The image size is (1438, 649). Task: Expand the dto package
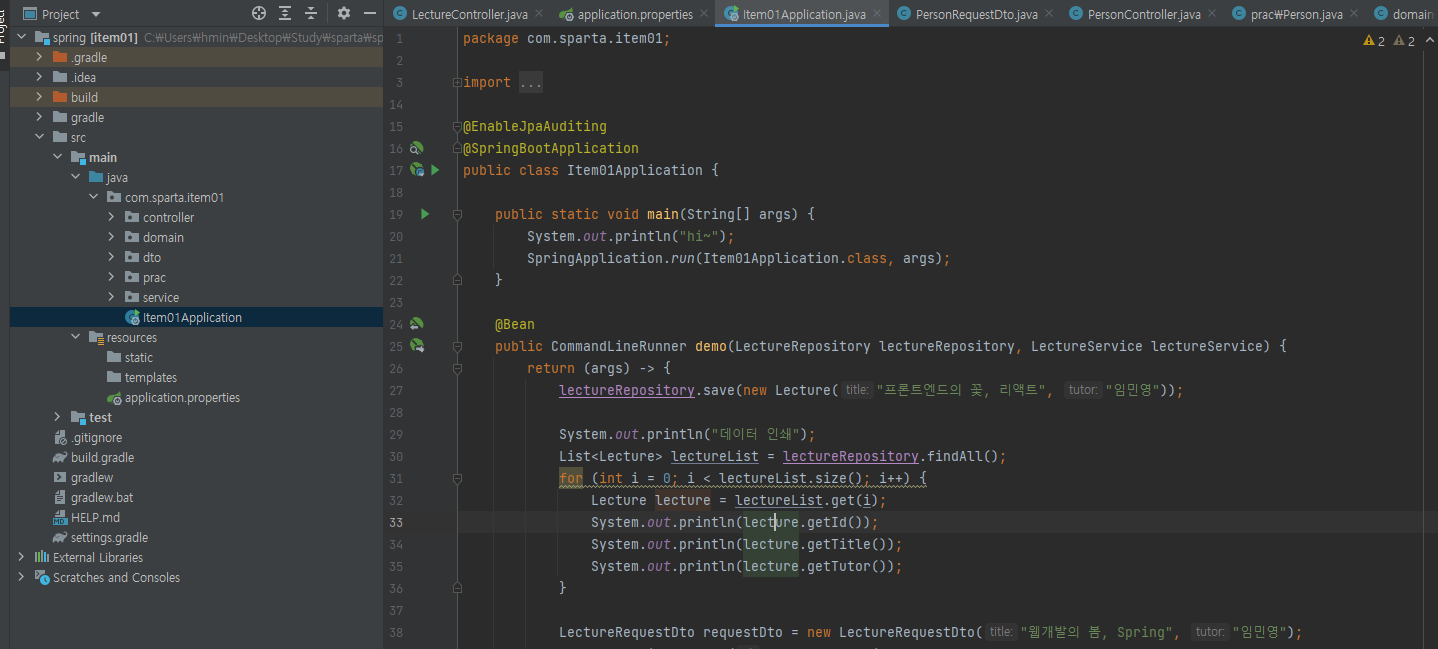pos(112,257)
